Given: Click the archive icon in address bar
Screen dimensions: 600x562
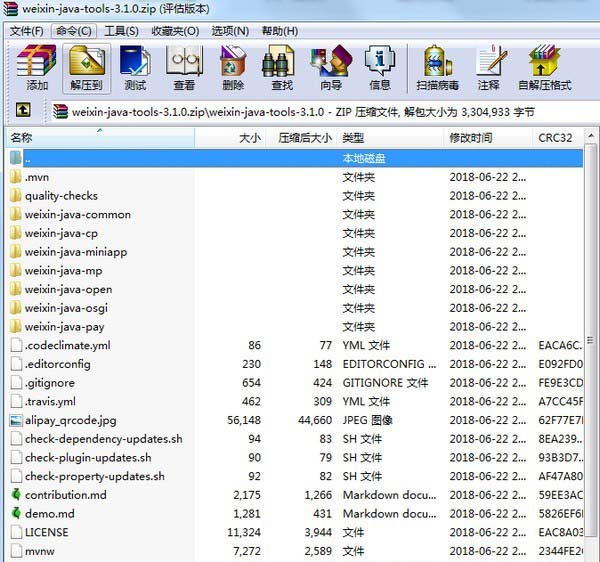Looking at the screenshot, I should (60, 112).
